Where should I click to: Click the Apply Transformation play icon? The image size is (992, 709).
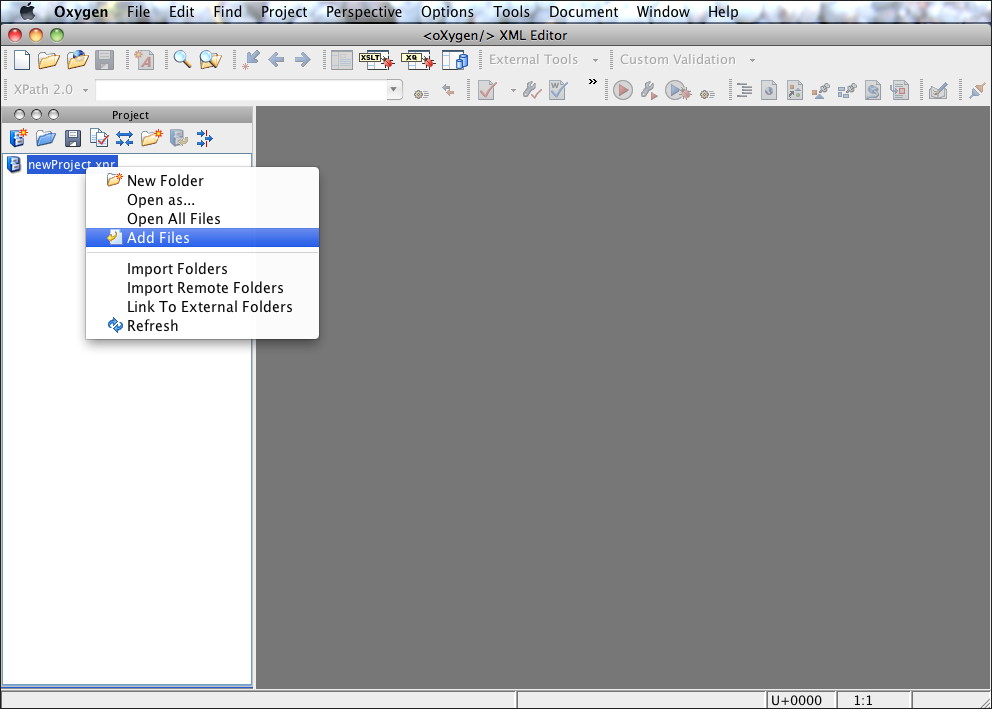pos(623,90)
